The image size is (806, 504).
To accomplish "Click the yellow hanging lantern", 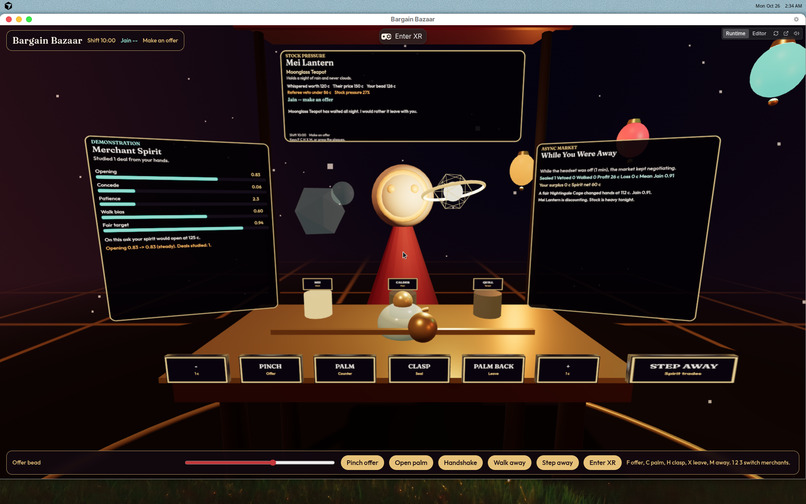I will point(522,170).
